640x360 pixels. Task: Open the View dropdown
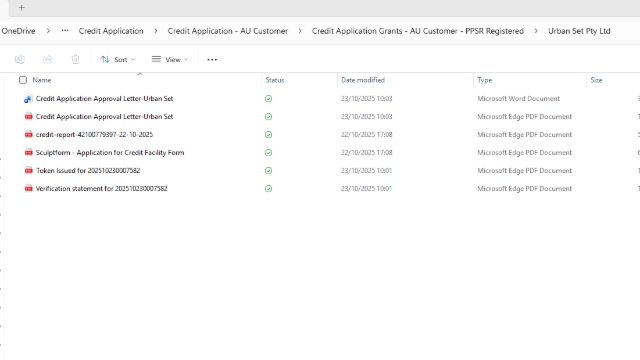pos(170,60)
